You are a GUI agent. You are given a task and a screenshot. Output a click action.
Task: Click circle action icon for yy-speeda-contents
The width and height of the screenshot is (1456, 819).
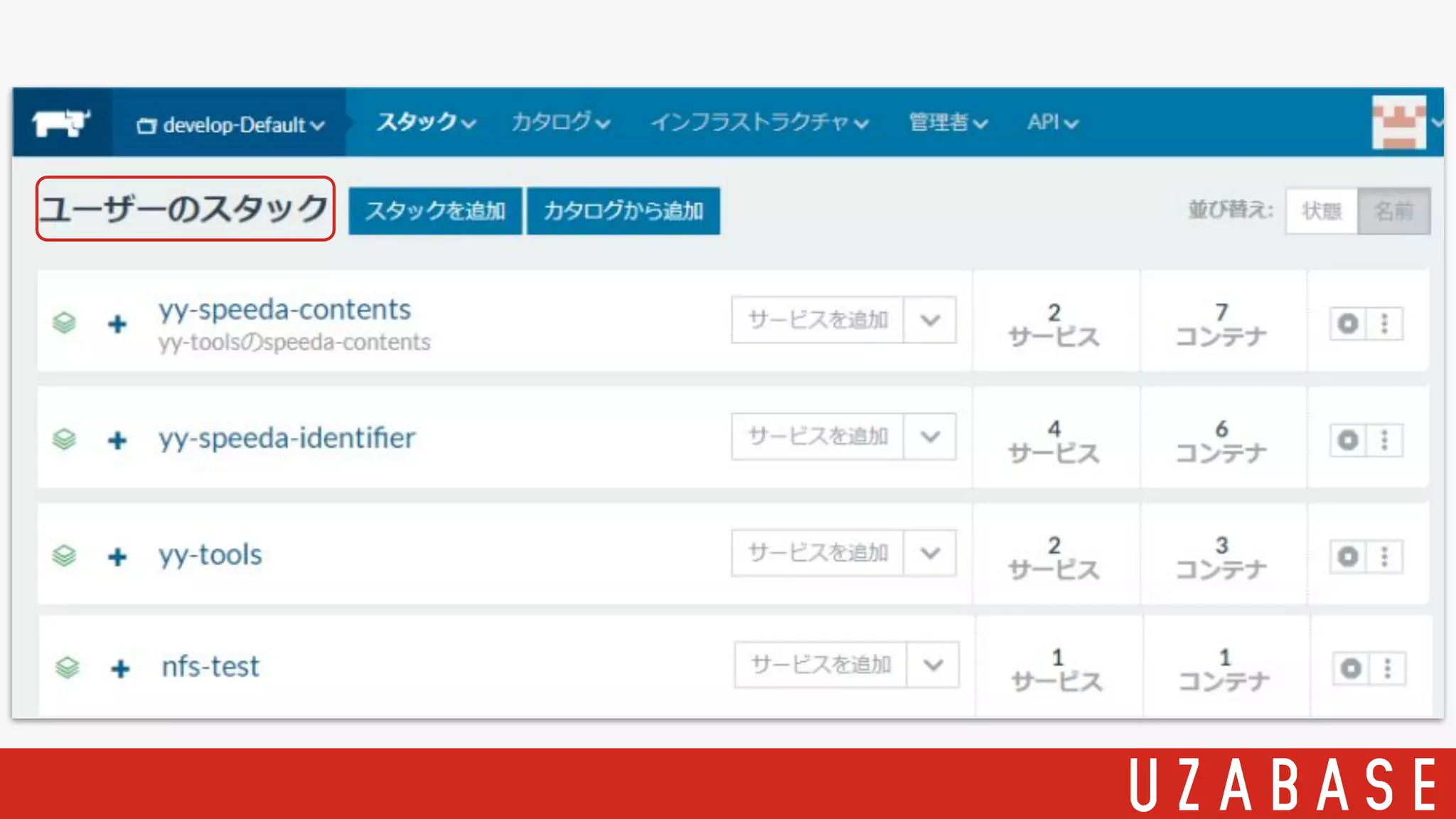(x=1347, y=323)
